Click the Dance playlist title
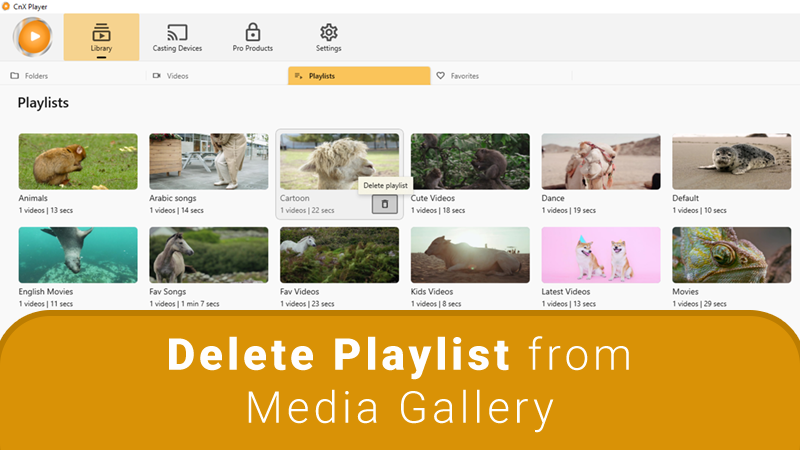The image size is (800, 450). pyautogui.click(x=553, y=198)
